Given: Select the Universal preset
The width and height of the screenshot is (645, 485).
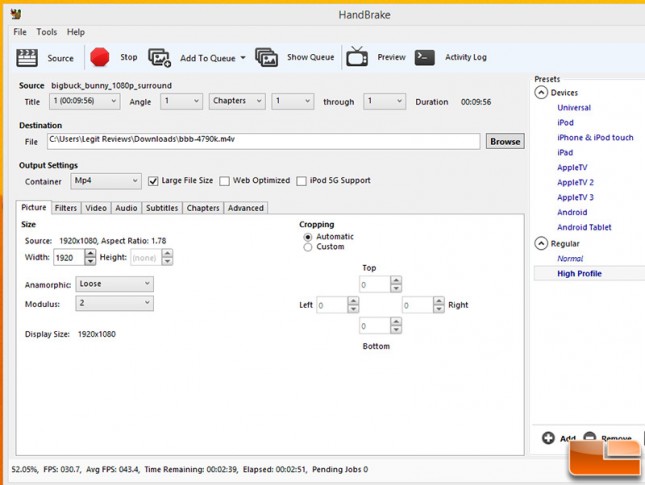Looking at the screenshot, I should click(574, 108).
